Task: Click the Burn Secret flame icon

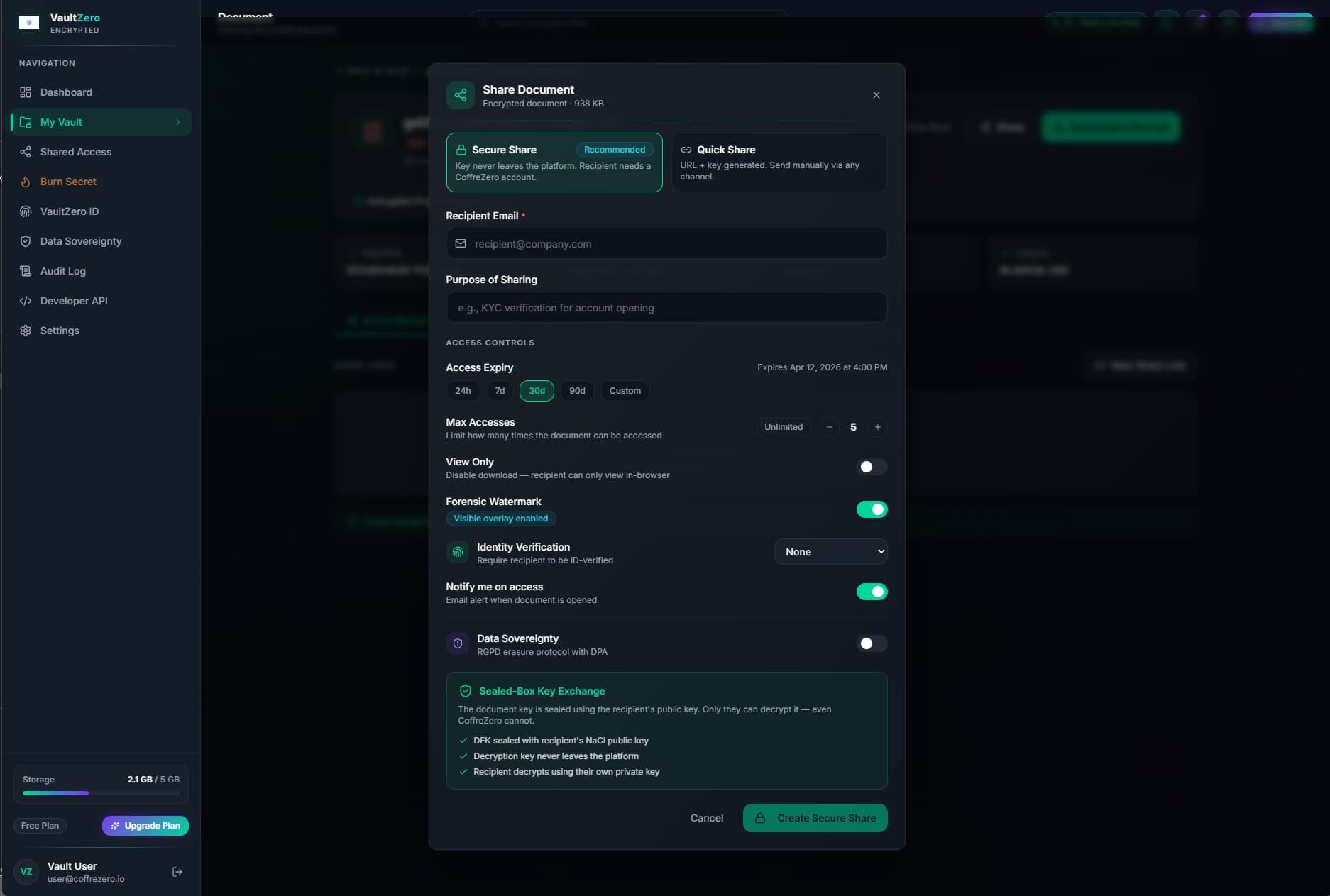Action: coord(26,182)
